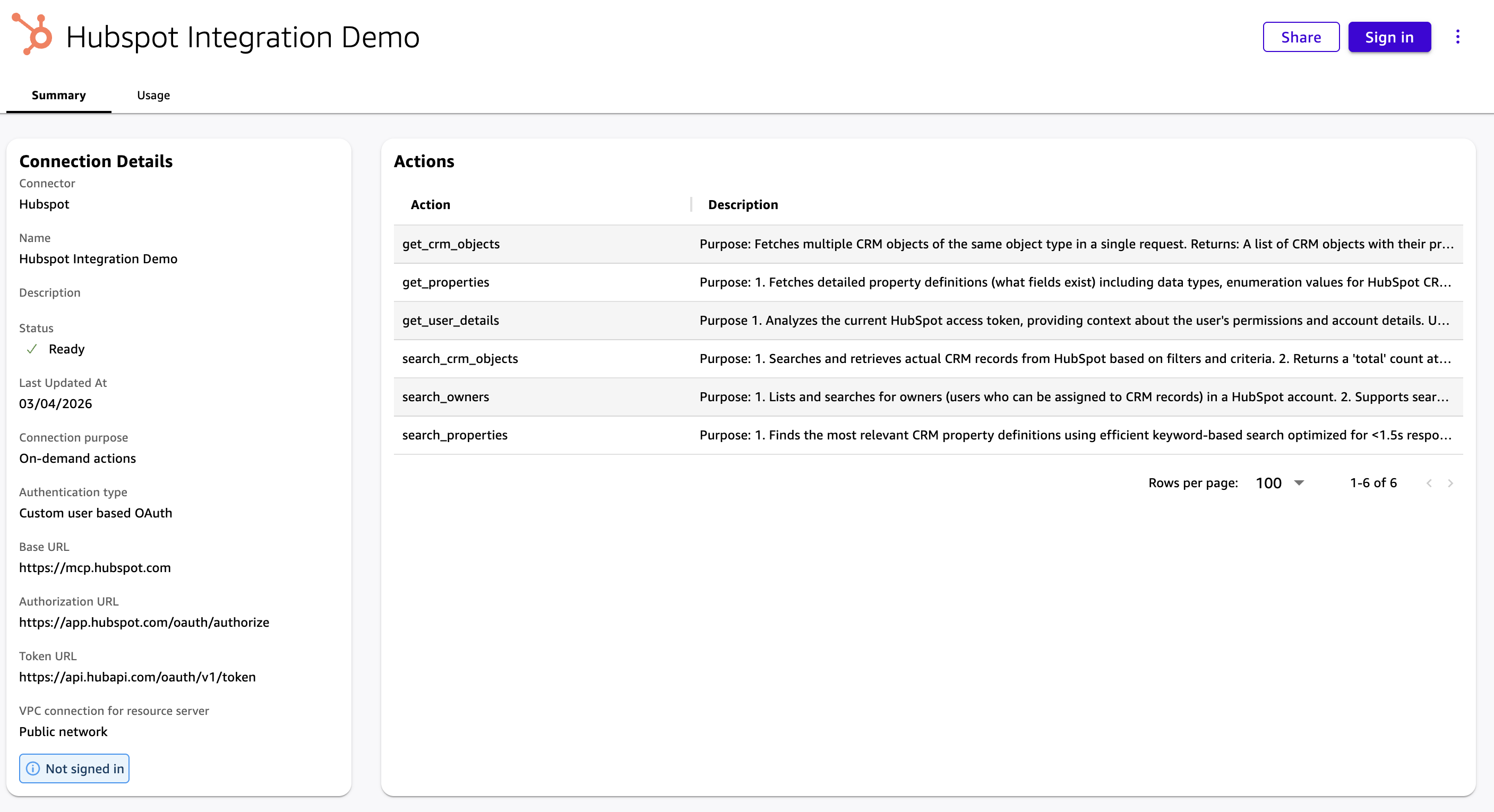Select the get_crm_objects action row
This screenshot has height=812, width=1494.
[x=451, y=244]
